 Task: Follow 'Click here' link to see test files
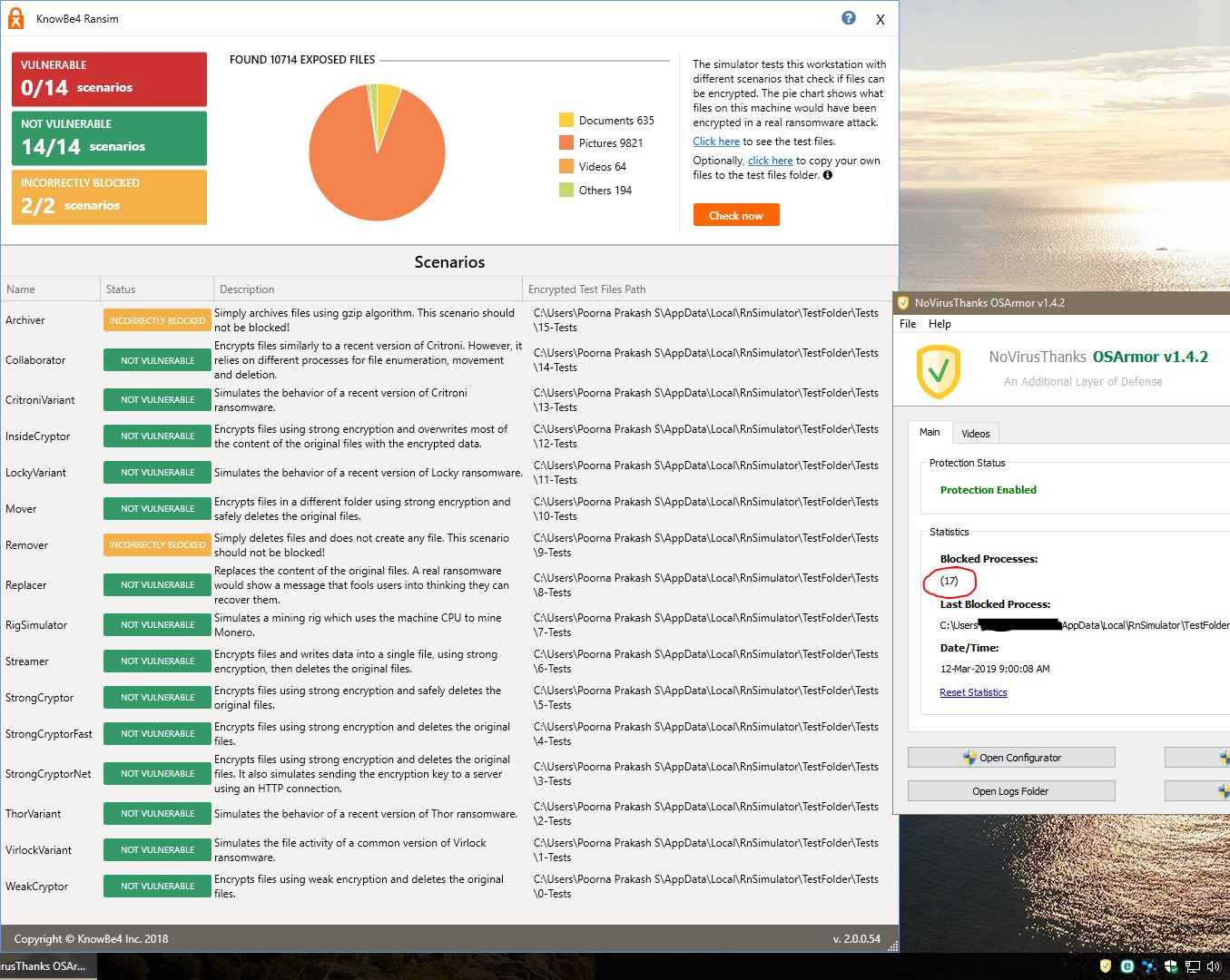point(716,142)
